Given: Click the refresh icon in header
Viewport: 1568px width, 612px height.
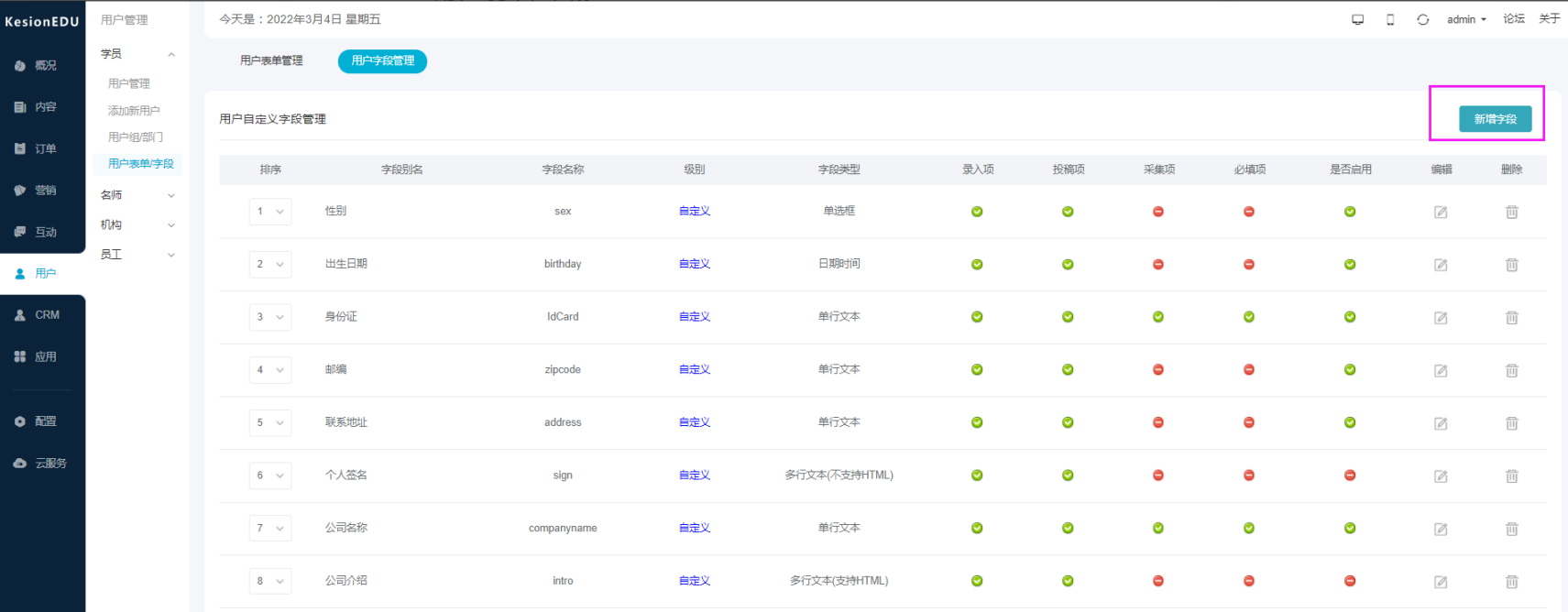Looking at the screenshot, I should point(1422,19).
